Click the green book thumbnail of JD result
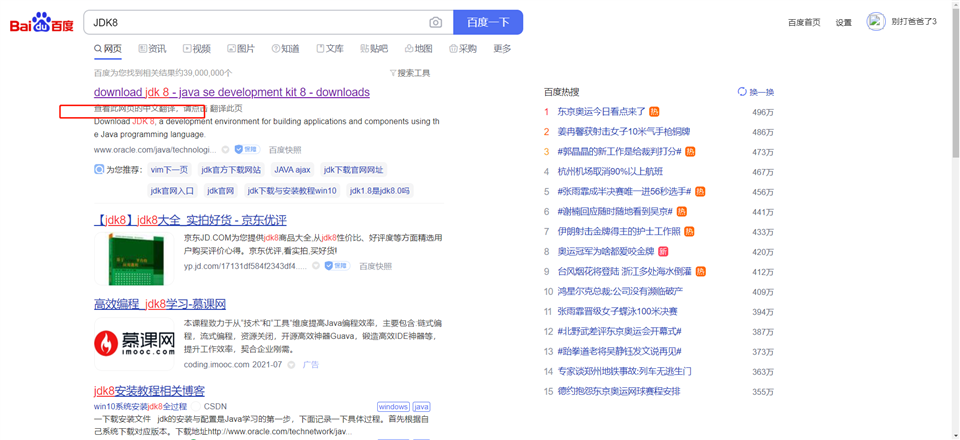Screen dimensions: 960x440 (x=134, y=259)
